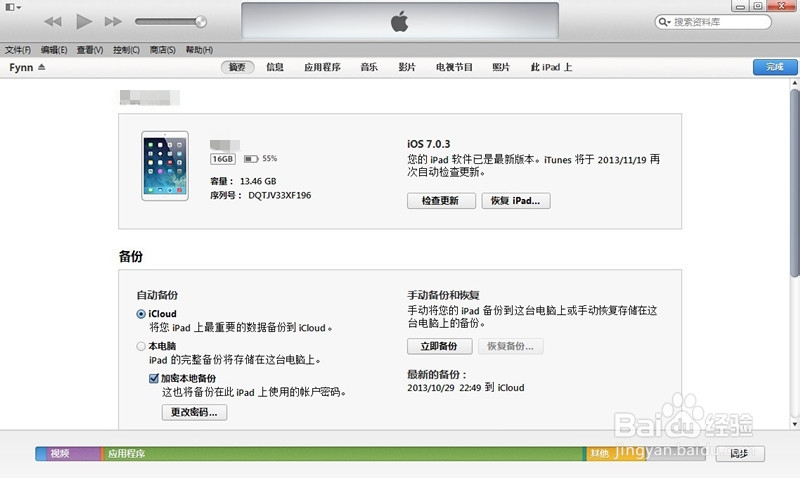800x478 pixels.
Task: Click the 备份 section heading
Action: (x=131, y=256)
